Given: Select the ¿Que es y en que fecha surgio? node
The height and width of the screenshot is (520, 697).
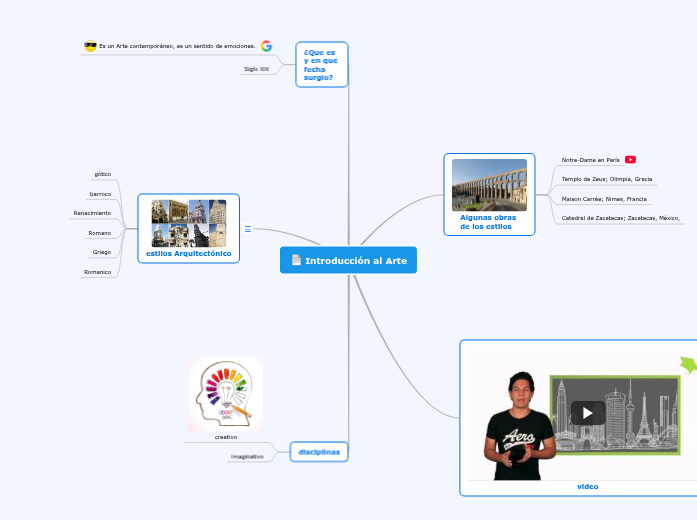Looking at the screenshot, I should pos(321,64).
